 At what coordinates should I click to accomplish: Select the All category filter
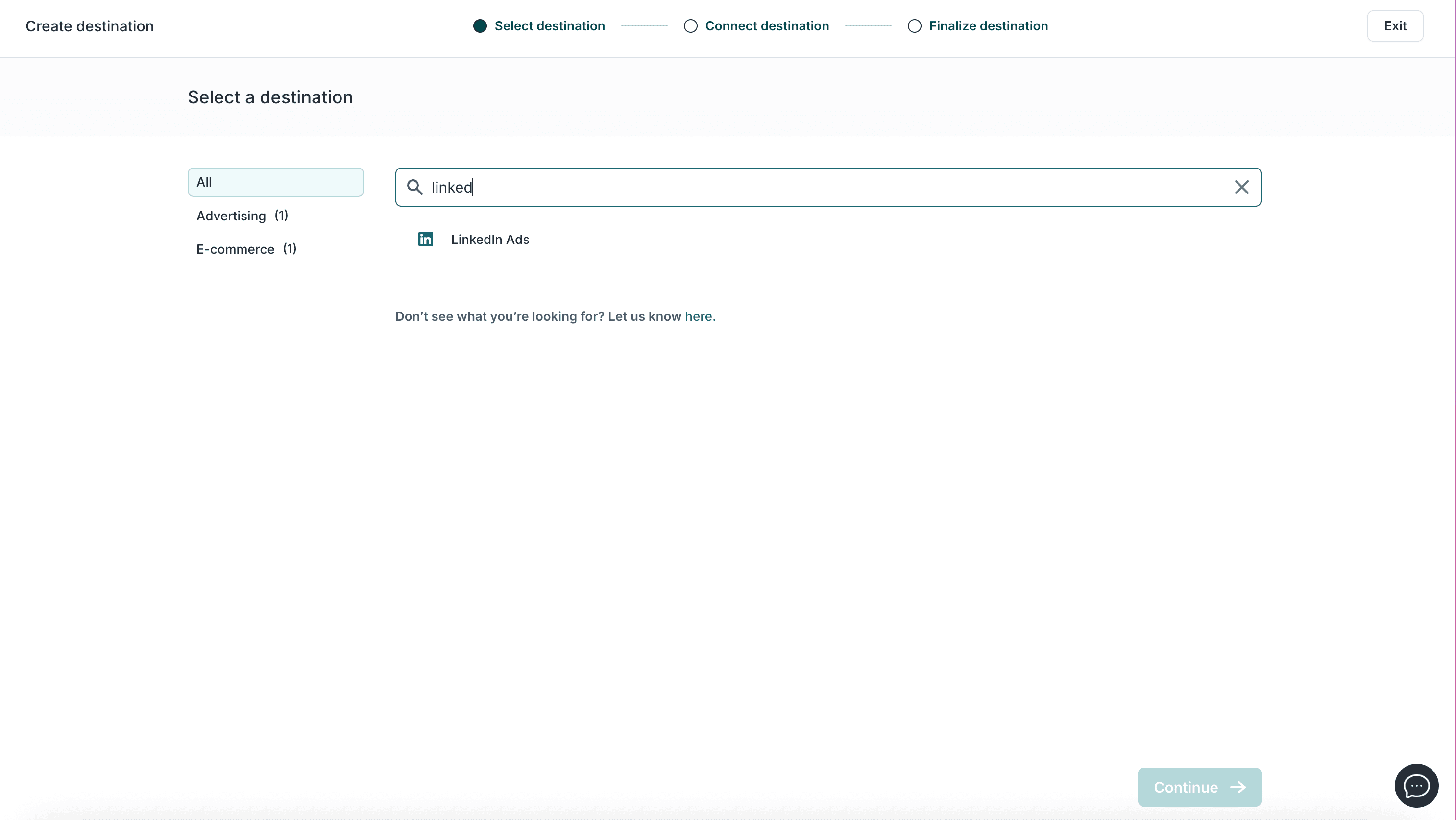coord(275,181)
